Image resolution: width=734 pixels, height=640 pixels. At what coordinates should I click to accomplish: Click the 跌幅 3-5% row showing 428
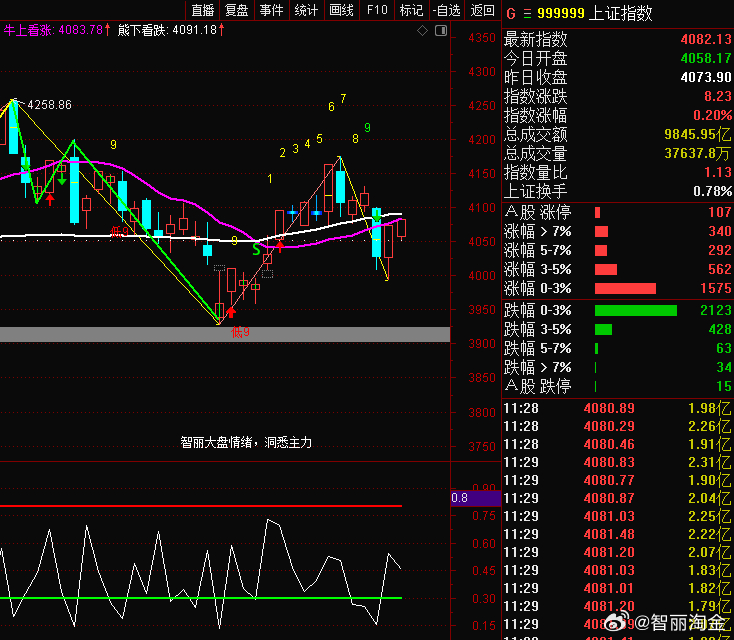pos(617,330)
